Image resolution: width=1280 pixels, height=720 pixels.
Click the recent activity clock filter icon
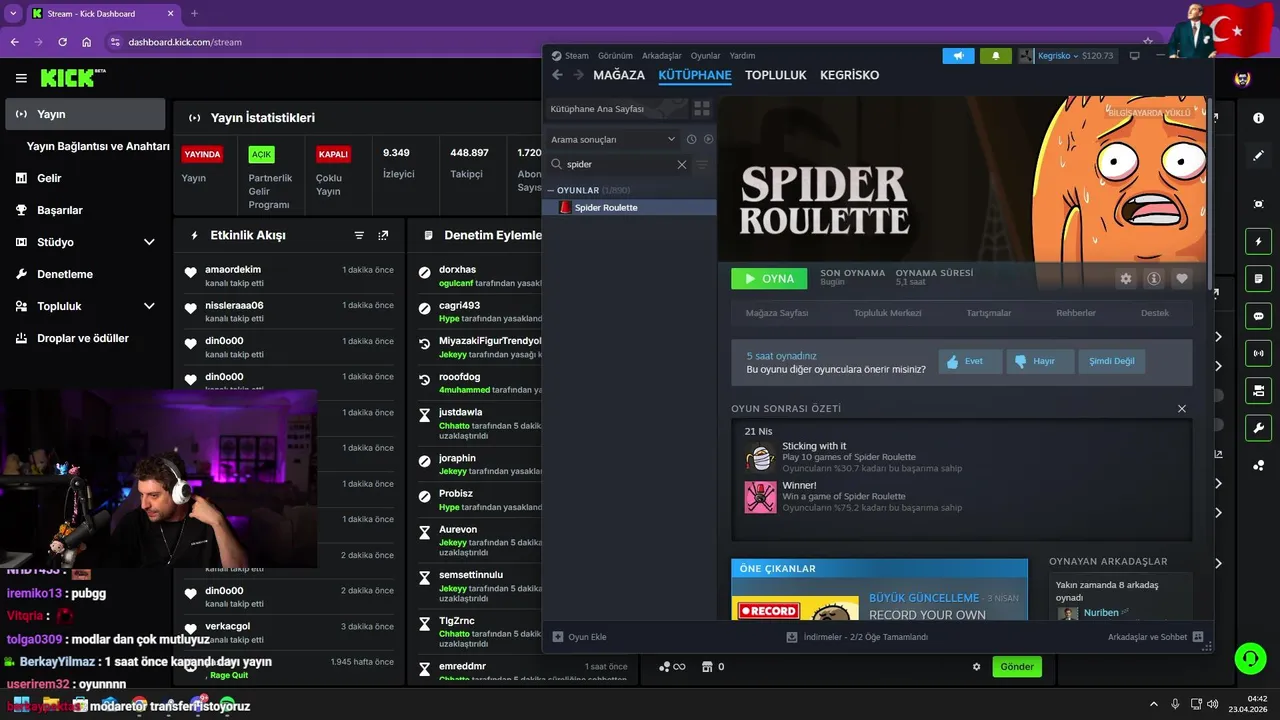(691, 139)
